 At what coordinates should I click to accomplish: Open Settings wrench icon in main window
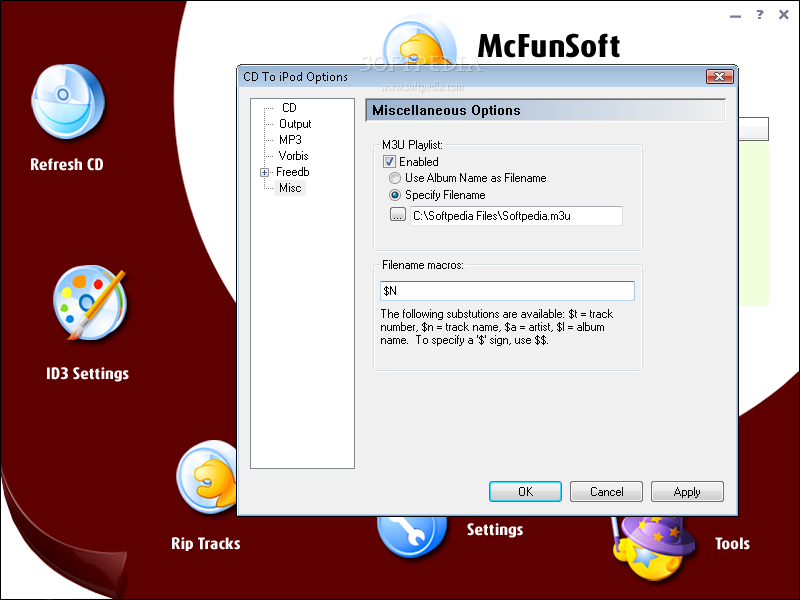[412, 537]
